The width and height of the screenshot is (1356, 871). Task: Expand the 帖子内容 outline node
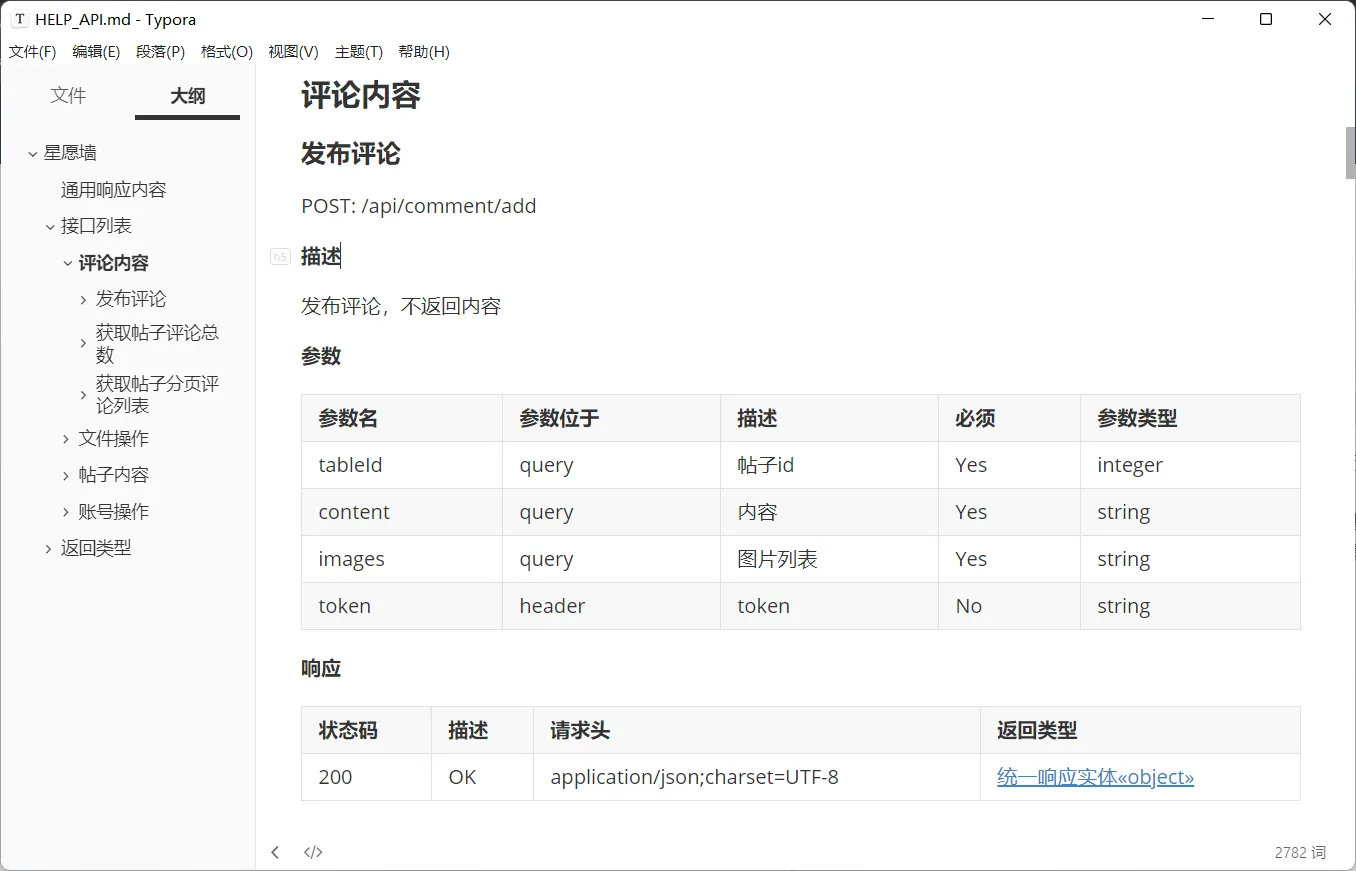coord(64,474)
